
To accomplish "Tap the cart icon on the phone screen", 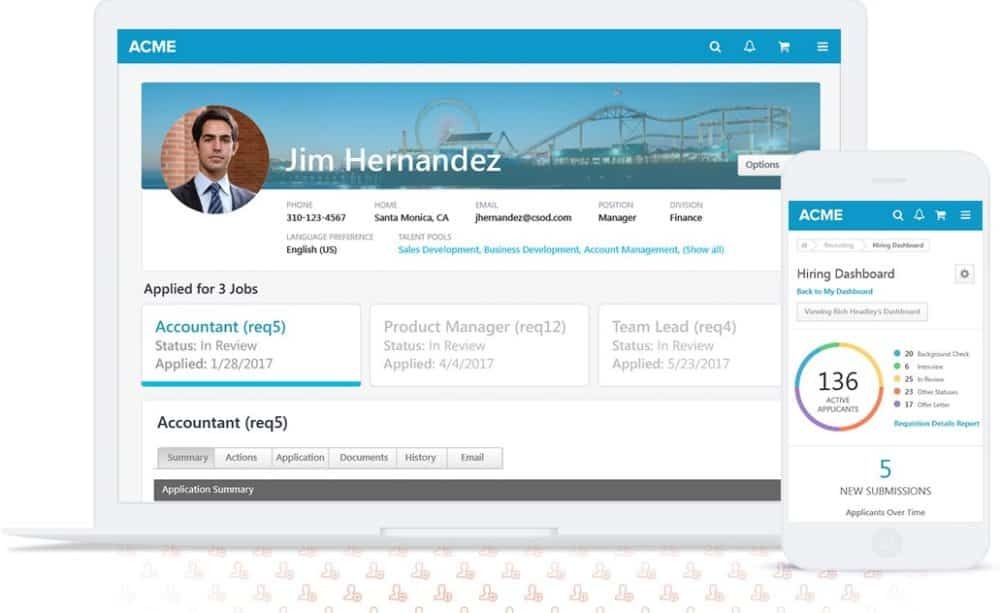I will [x=941, y=215].
